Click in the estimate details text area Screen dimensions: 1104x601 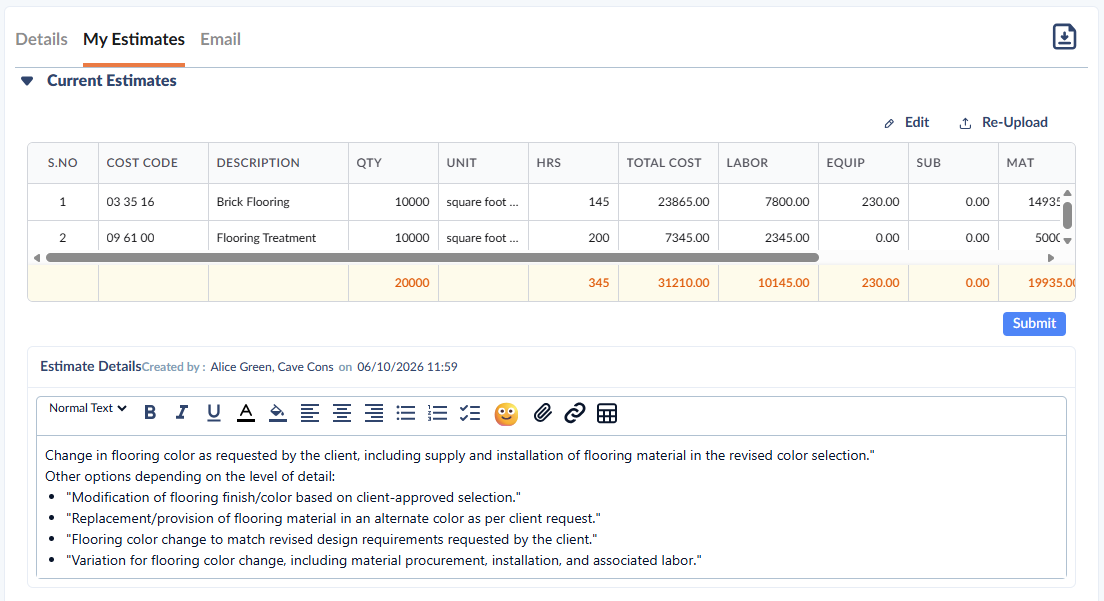coord(551,507)
